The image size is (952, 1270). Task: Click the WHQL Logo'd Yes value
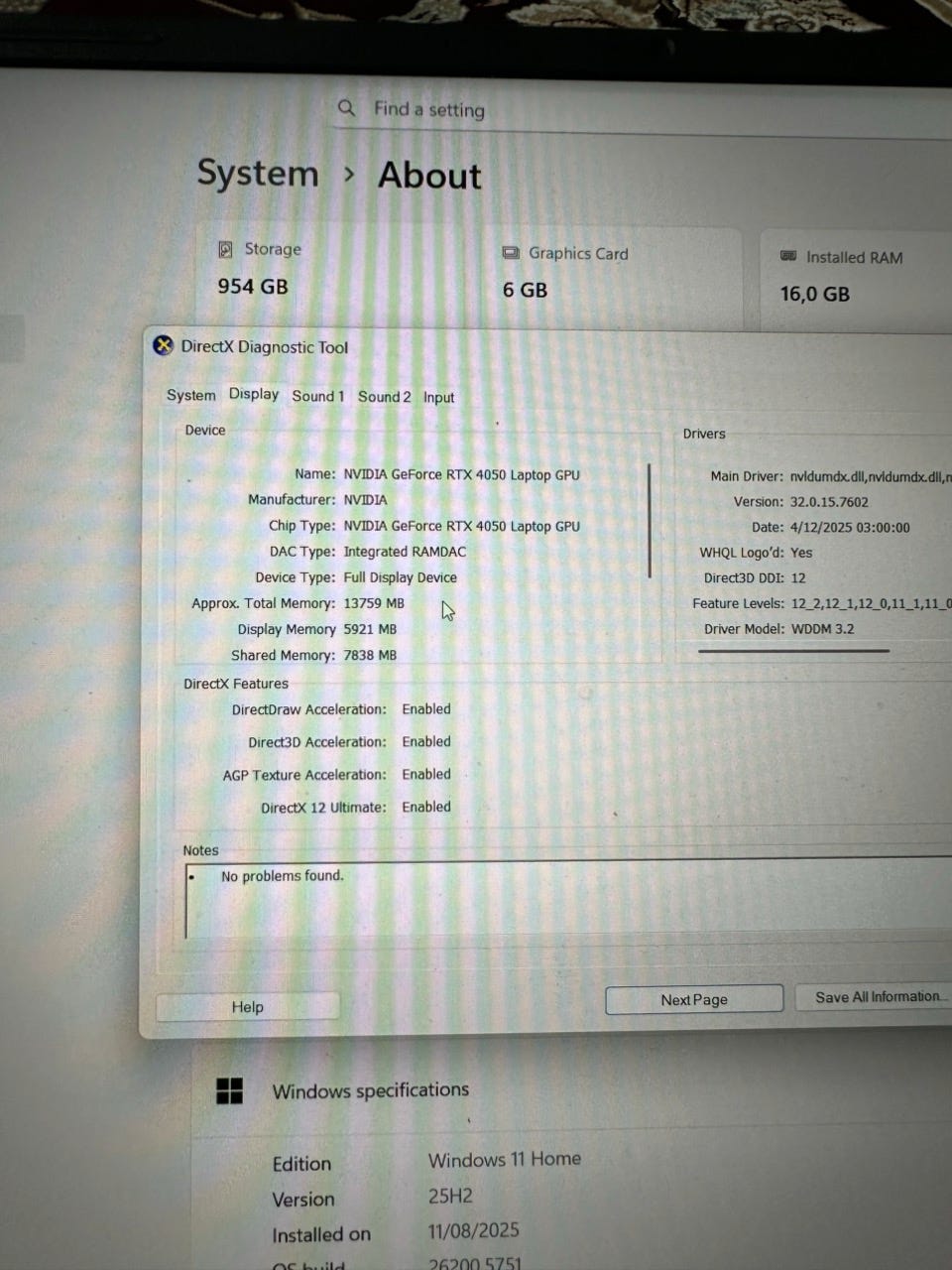coord(801,553)
